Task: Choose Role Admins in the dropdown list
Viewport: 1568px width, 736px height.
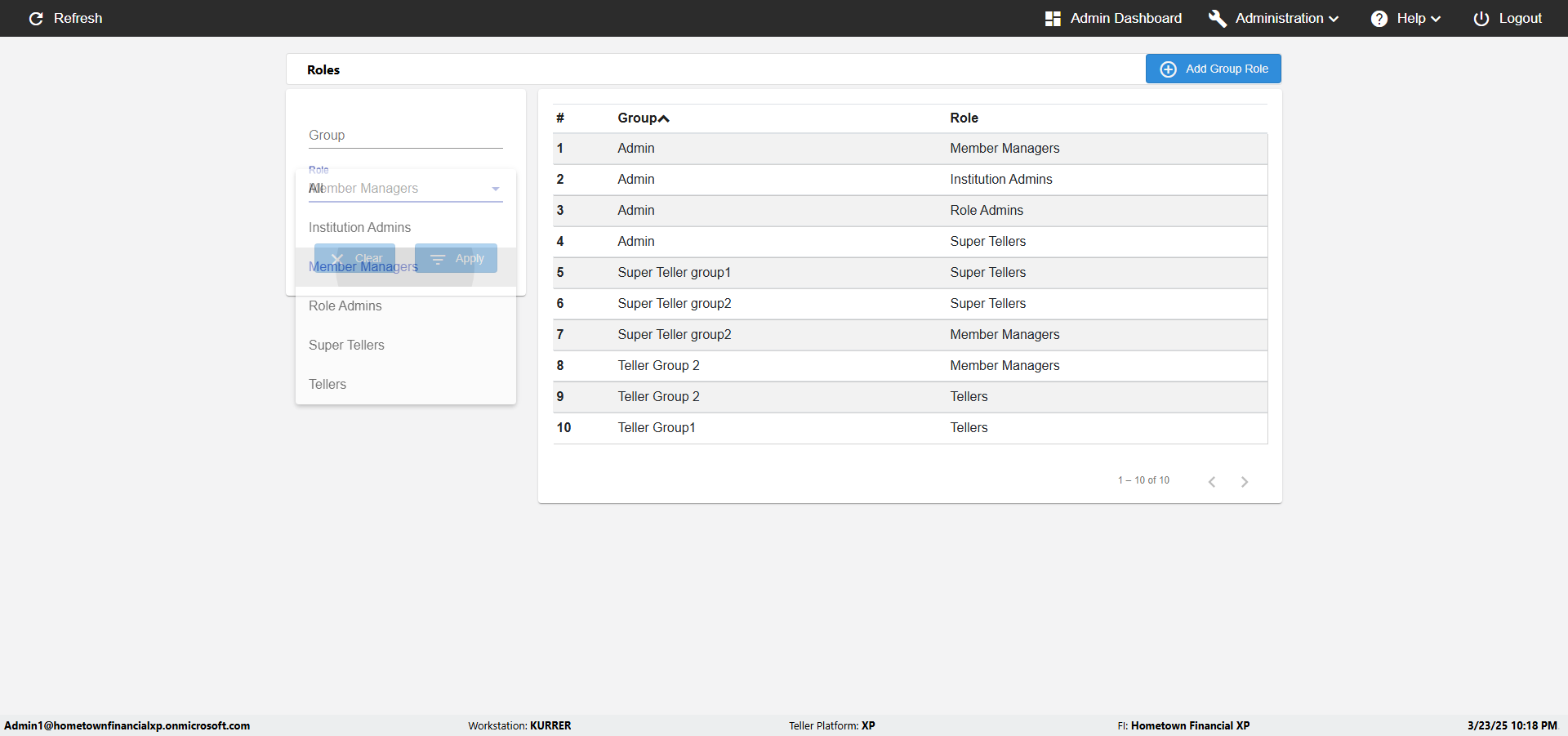Action: pos(406,306)
